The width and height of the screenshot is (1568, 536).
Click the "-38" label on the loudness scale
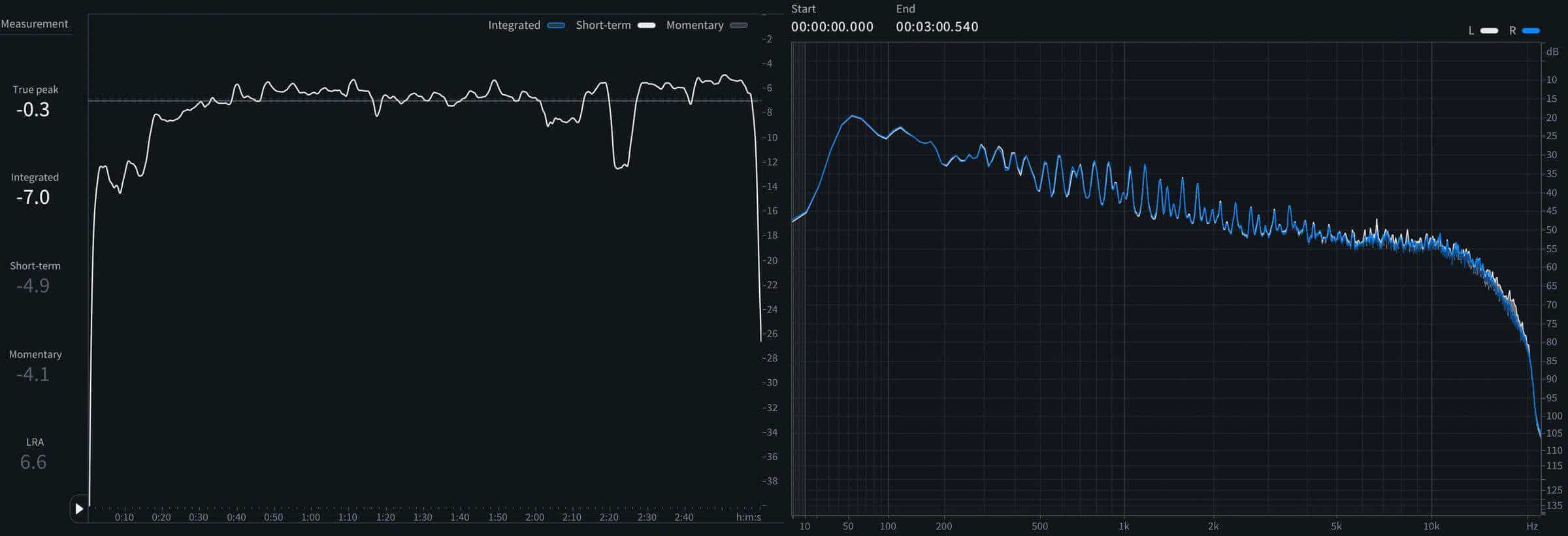point(770,481)
